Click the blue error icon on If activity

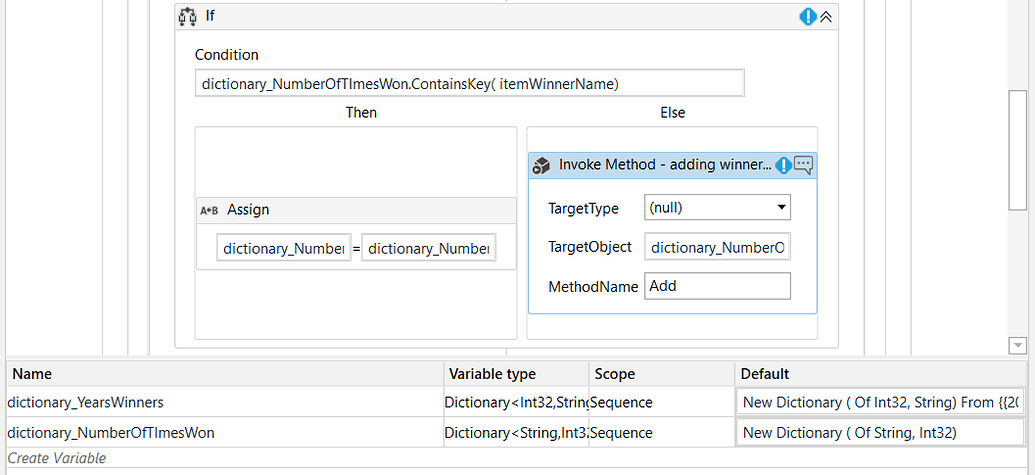tap(808, 17)
